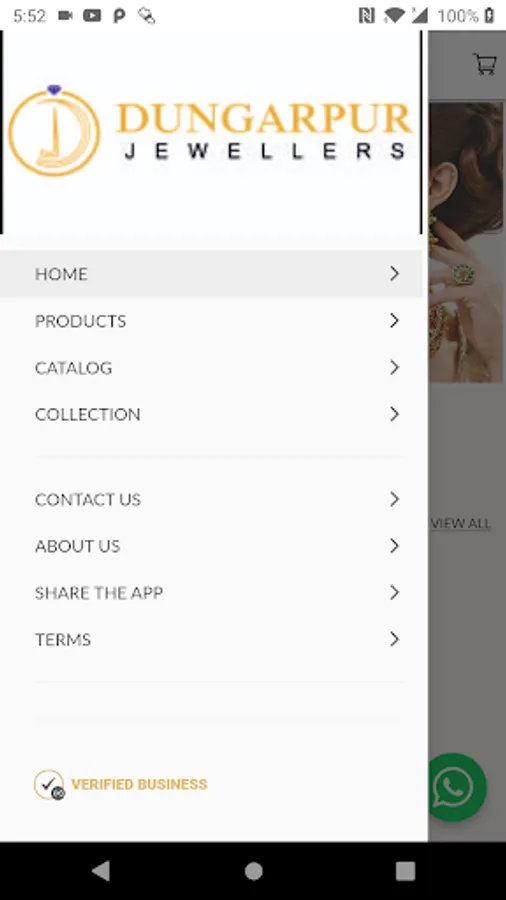
Task: Click the View All link
Action: (x=461, y=523)
